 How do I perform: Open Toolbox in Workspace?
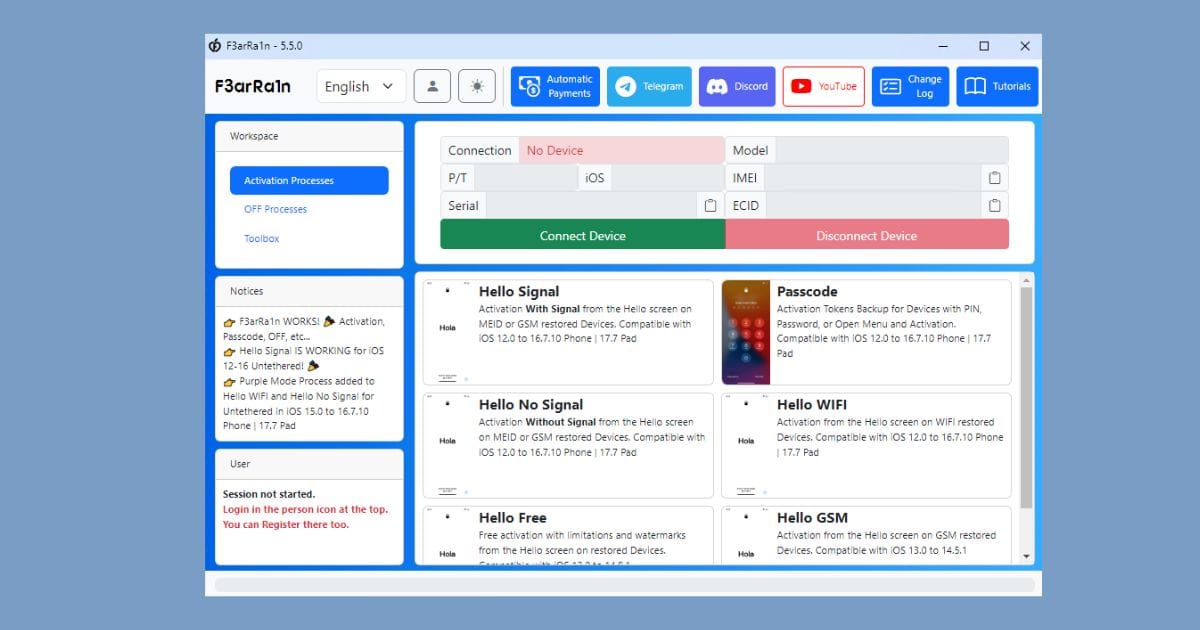(262, 238)
